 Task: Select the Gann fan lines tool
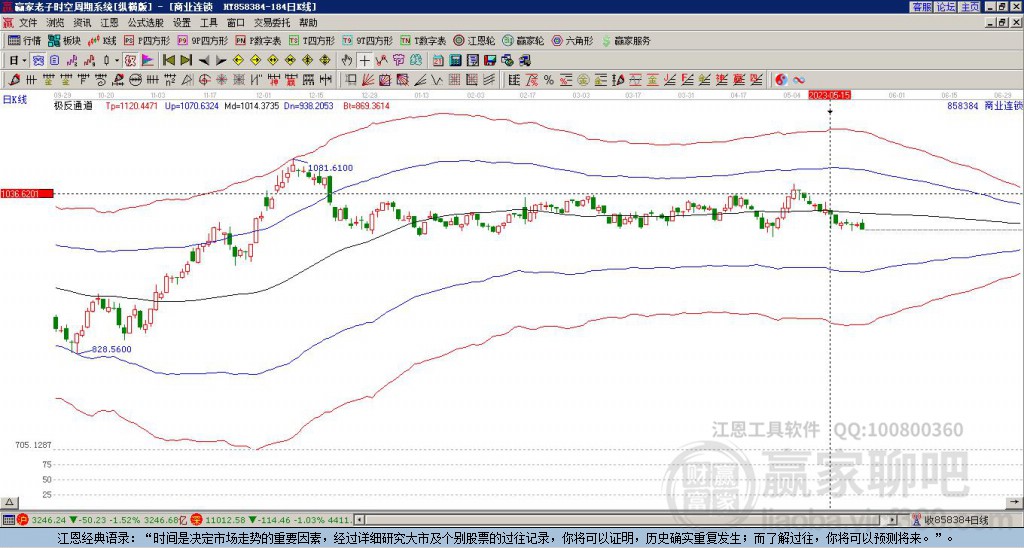click(x=368, y=80)
